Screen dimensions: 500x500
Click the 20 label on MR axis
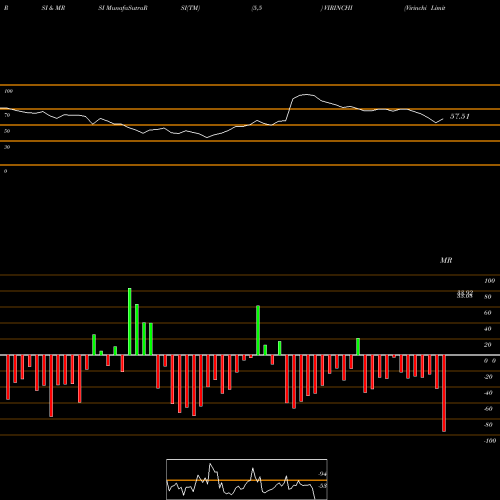[488, 345]
